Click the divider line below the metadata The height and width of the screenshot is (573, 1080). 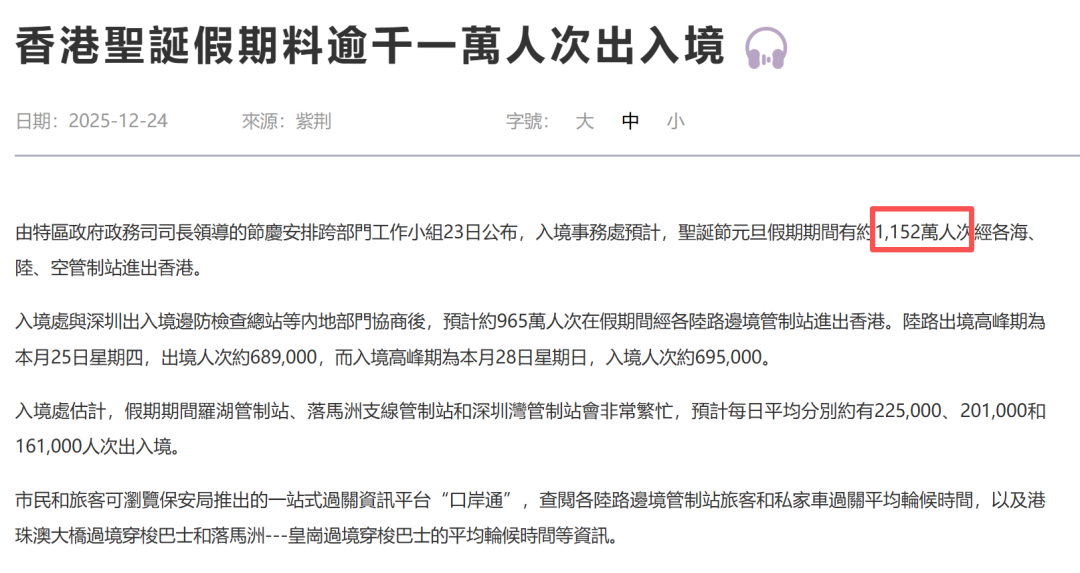pyautogui.click(x=540, y=156)
